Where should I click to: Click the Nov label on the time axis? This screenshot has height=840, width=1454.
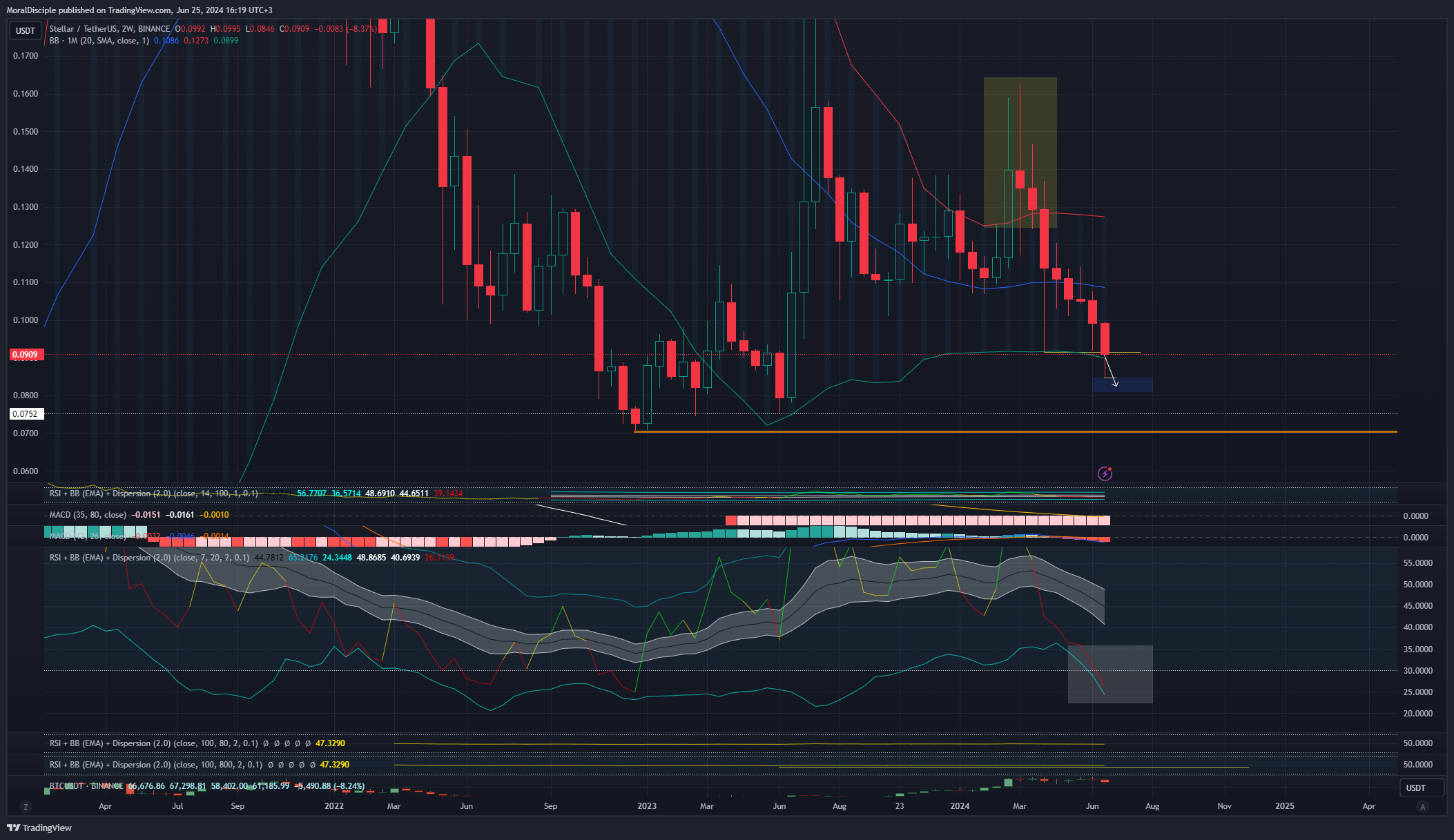coord(1225,806)
